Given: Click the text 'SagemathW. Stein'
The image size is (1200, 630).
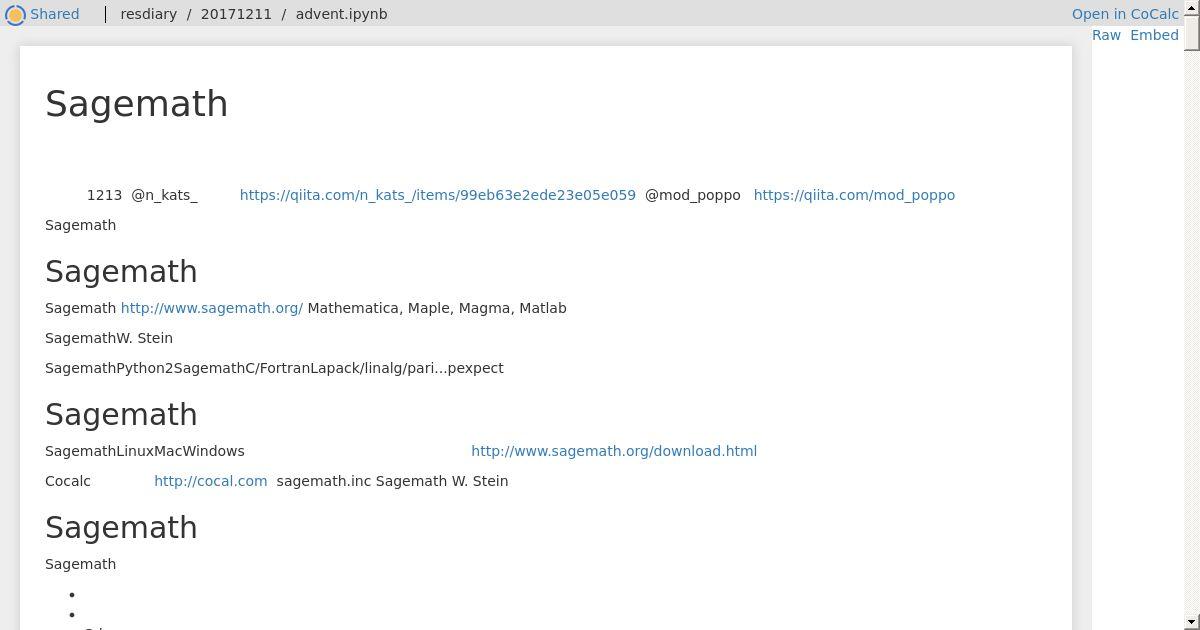Looking at the screenshot, I should (109, 338).
